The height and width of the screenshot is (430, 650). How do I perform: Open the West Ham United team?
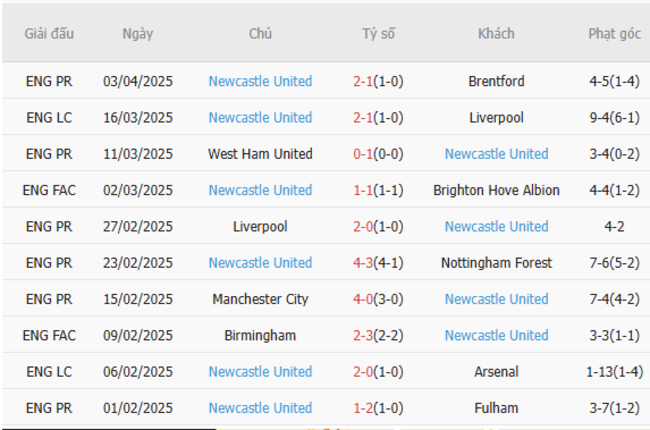pyautogui.click(x=260, y=154)
